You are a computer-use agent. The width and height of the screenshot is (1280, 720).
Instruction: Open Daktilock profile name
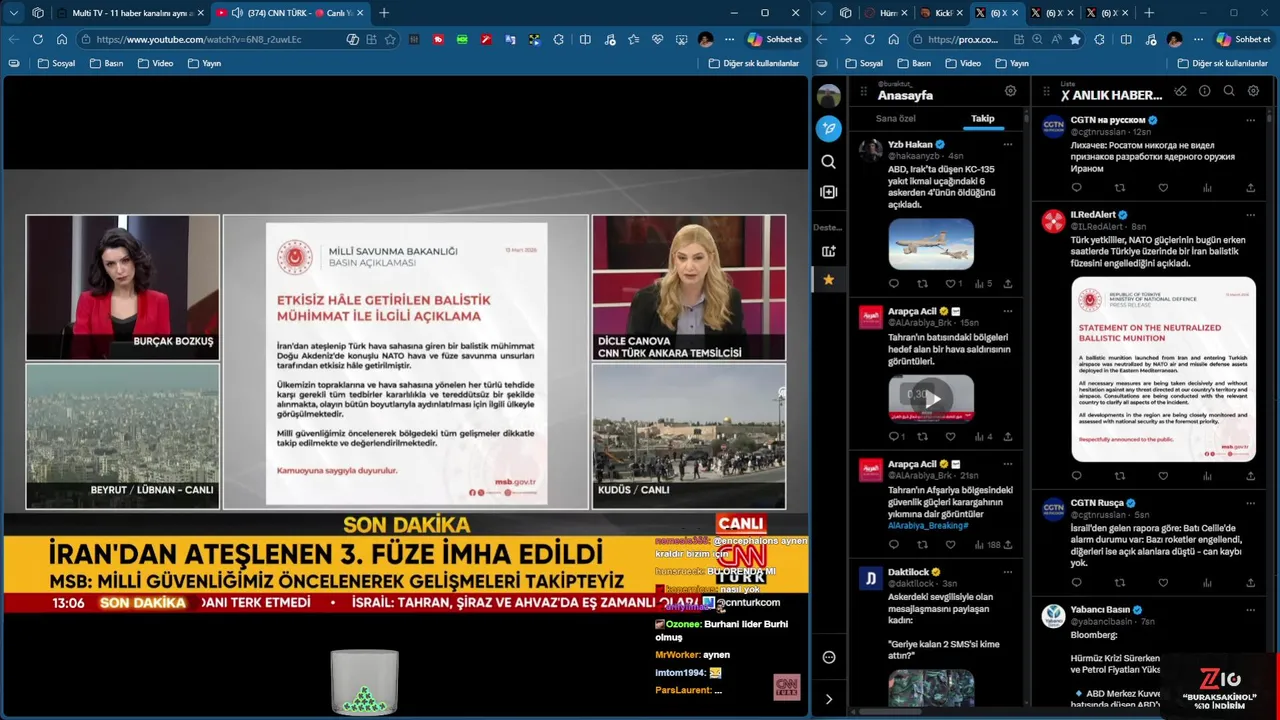[908, 572]
